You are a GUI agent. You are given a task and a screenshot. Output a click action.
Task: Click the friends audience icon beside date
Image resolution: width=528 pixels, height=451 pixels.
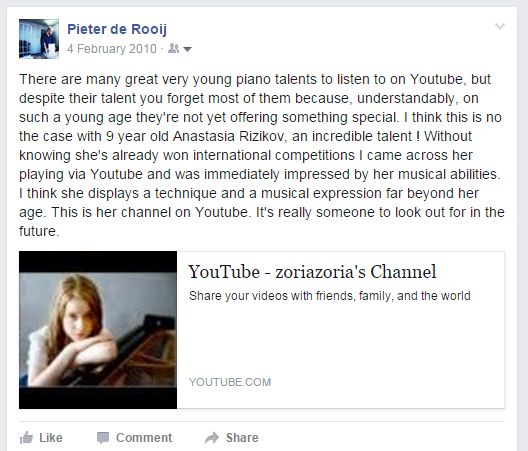173,49
